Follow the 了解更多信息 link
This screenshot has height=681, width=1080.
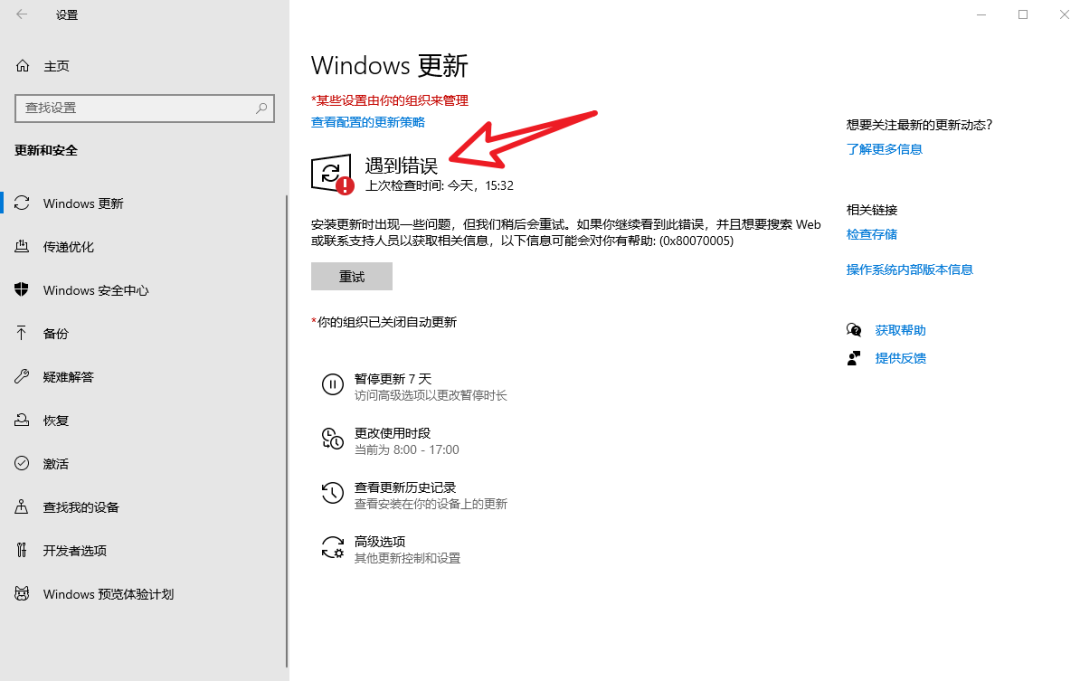tap(884, 149)
